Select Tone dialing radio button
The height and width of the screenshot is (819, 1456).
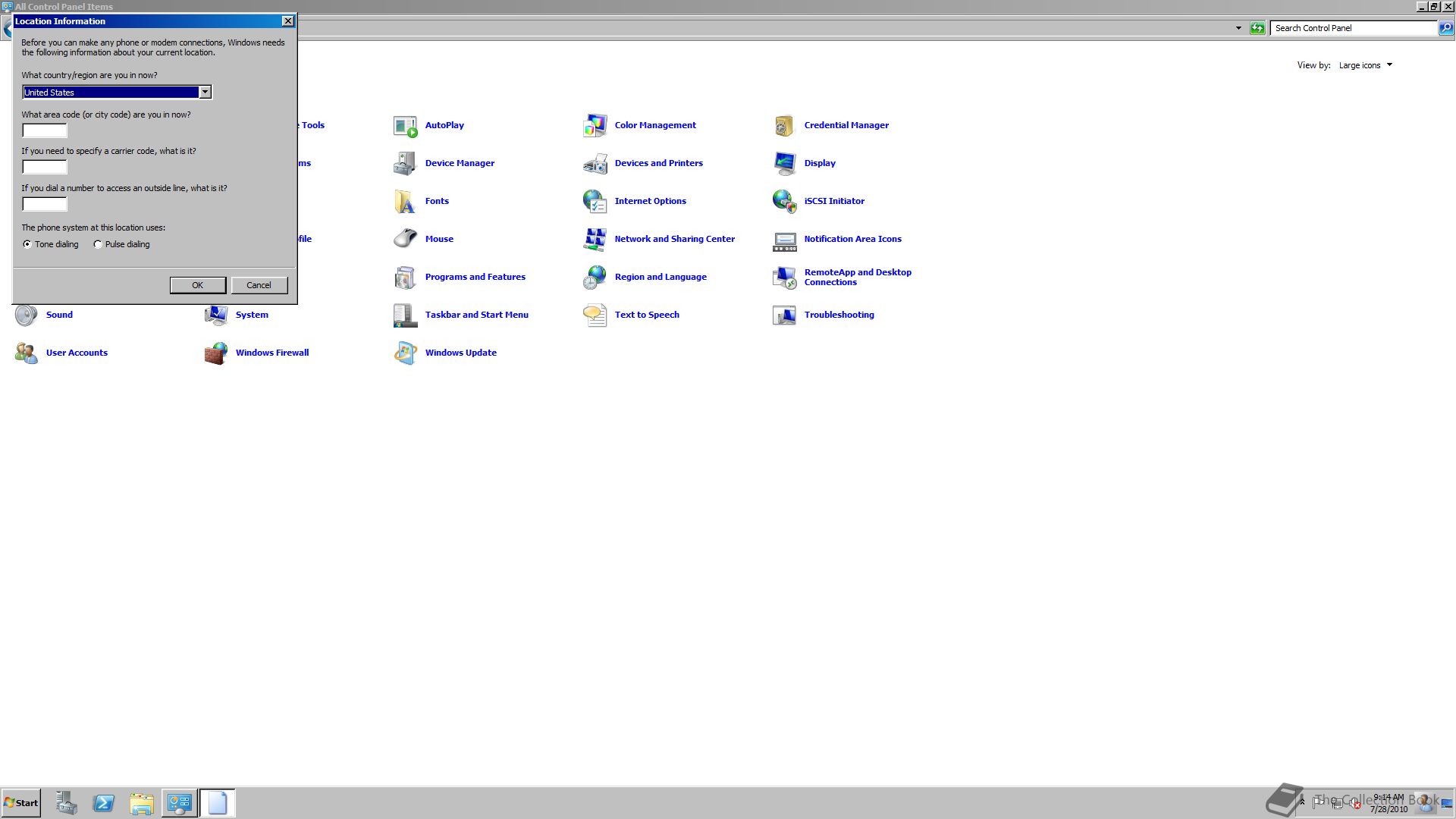point(27,244)
